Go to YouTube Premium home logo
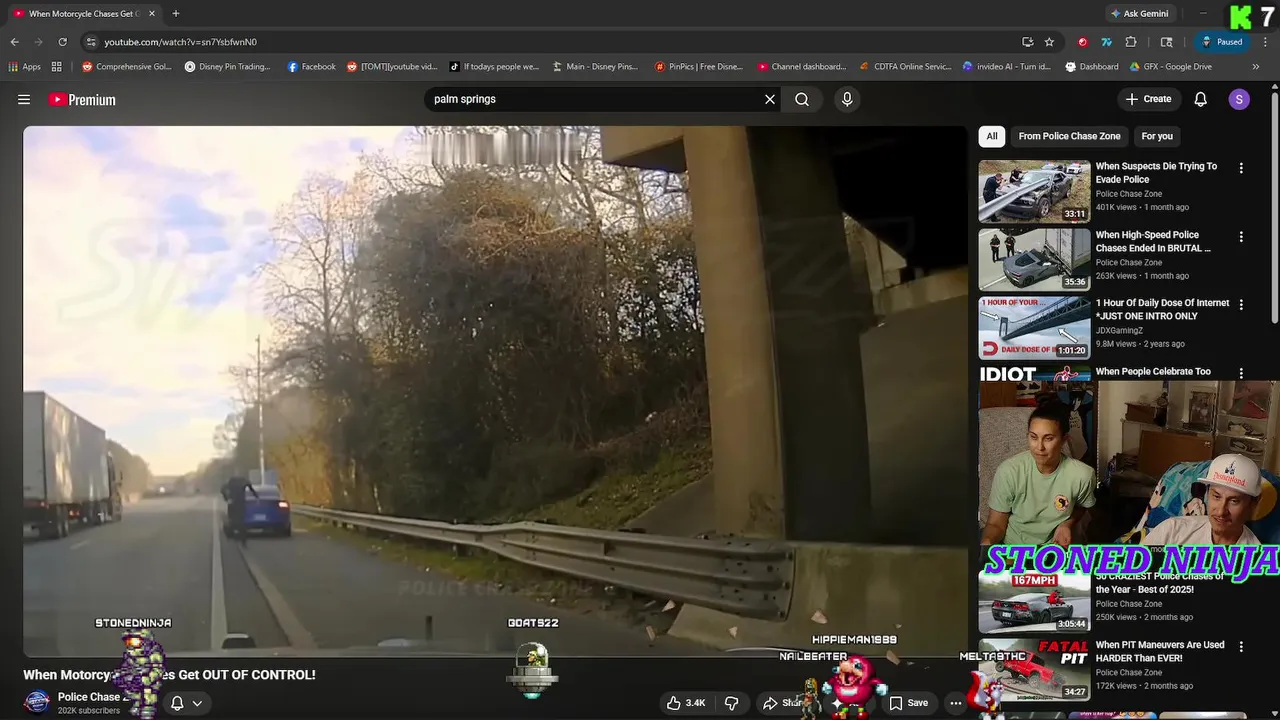Viewport: 1280px width, 720px height. coord(82,99)
